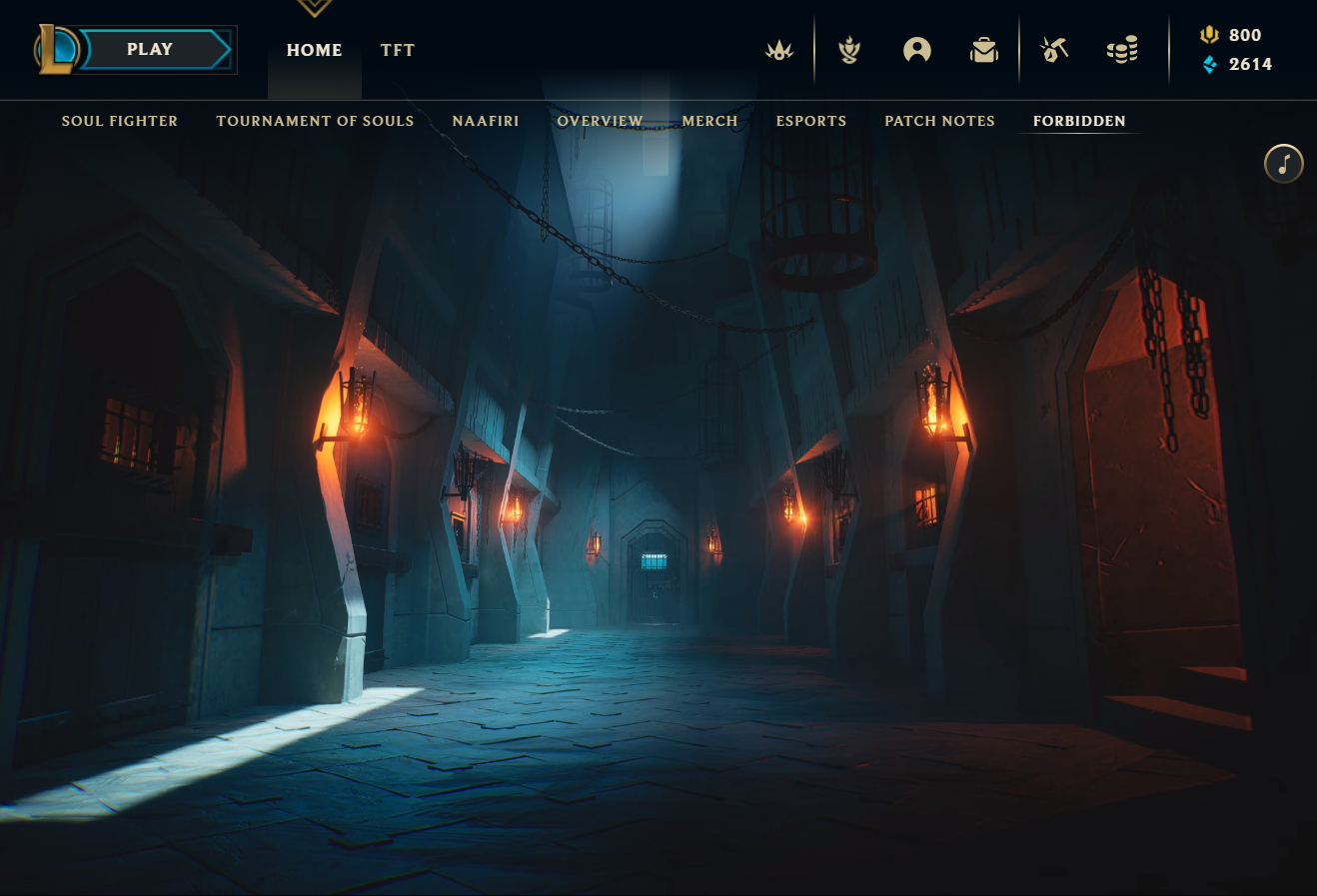Go to the OVERVIEW tab
This screenshot has height=896, width=1317.
pyautogui.click(x=600, y=121)
